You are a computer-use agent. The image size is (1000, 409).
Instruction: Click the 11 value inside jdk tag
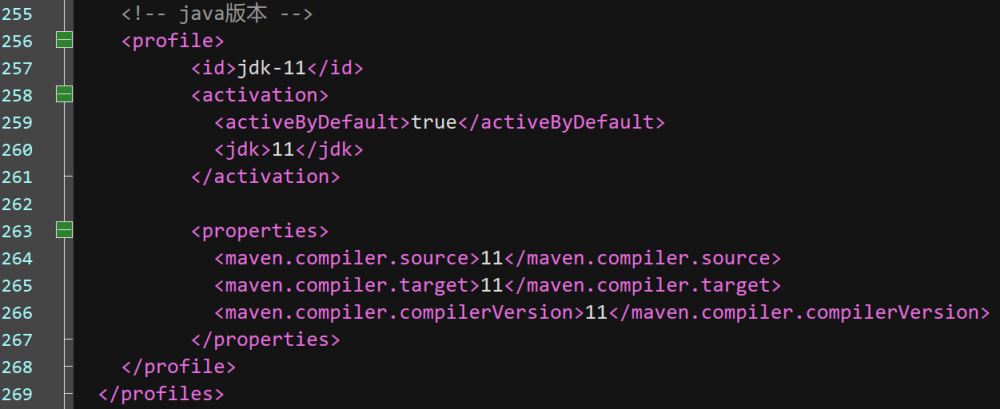pos(283,149)
